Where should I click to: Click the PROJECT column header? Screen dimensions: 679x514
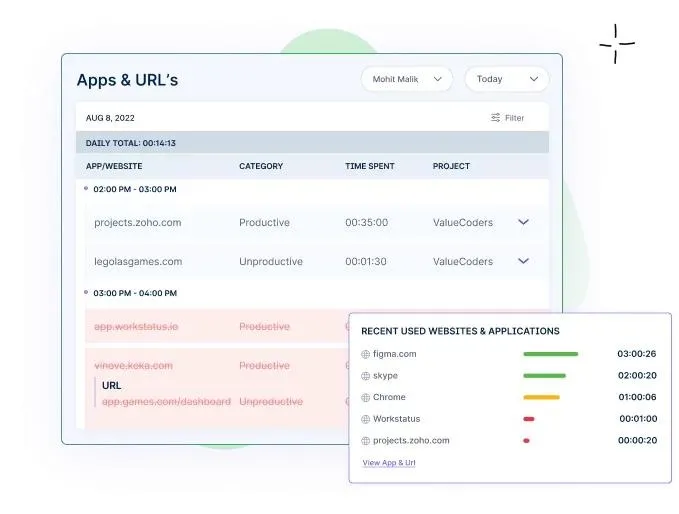(x=451, y=166)
